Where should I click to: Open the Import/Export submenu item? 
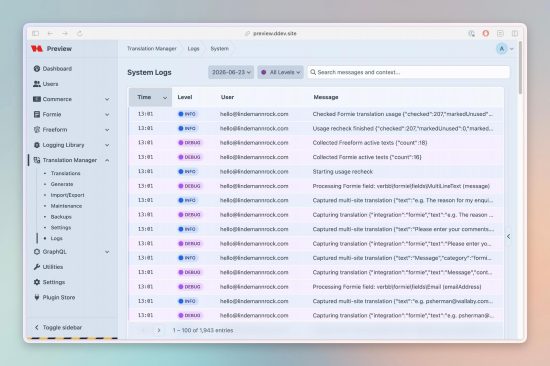(67, 195)
